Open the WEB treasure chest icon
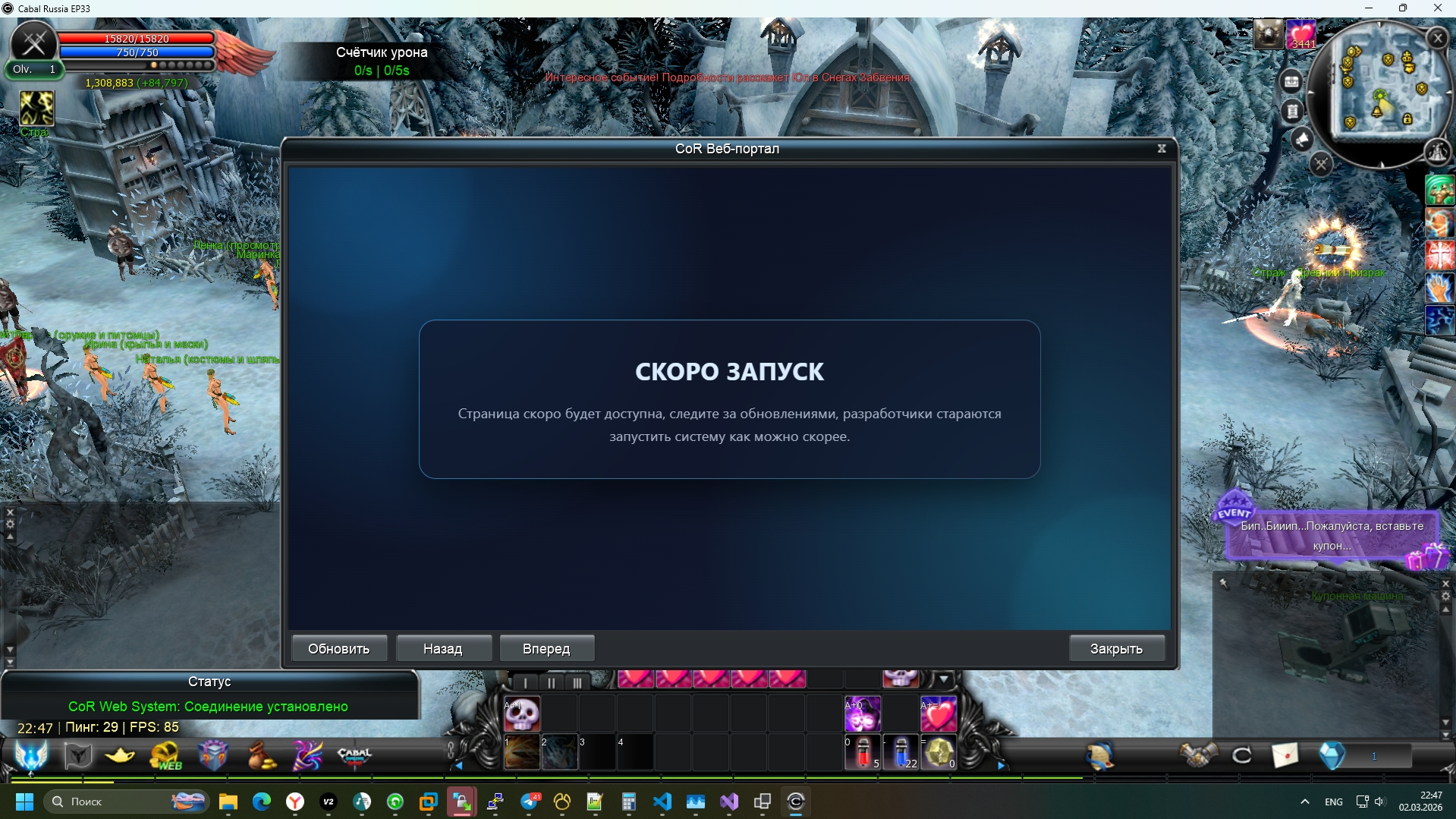This screenshot has width=1456, height=819. click(166, 755)
